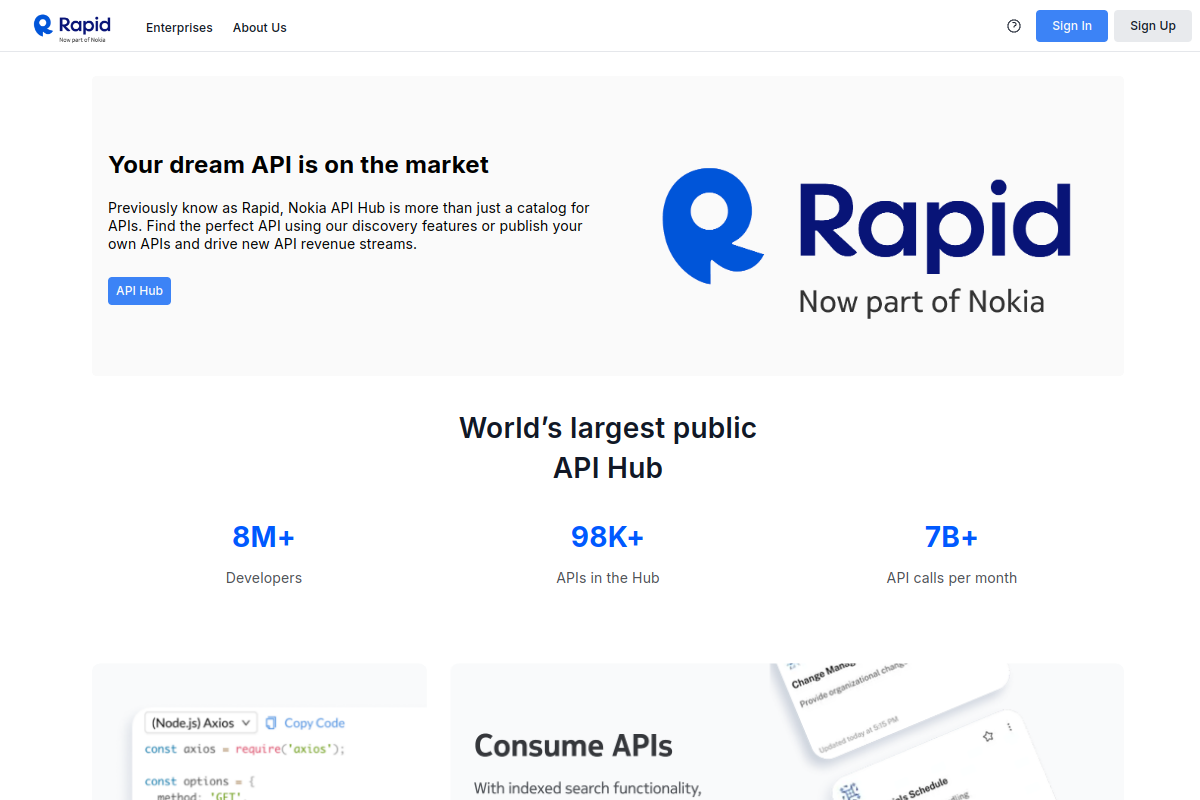Open the API Hub button
This screenshot has height=800, width=1200.
coord(139,291)
